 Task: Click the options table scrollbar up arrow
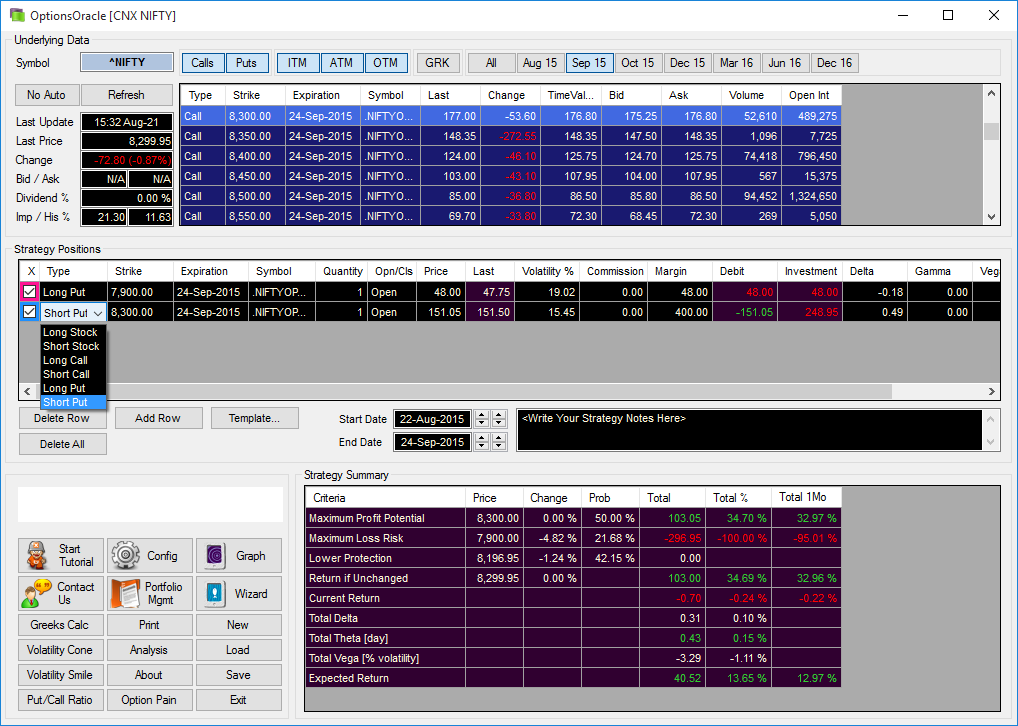pyautogui.click(x=991, y=93)
